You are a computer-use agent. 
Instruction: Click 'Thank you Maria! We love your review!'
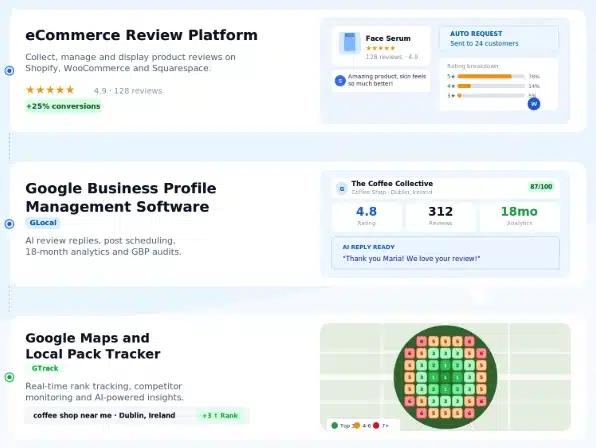[x=411, y=259]
